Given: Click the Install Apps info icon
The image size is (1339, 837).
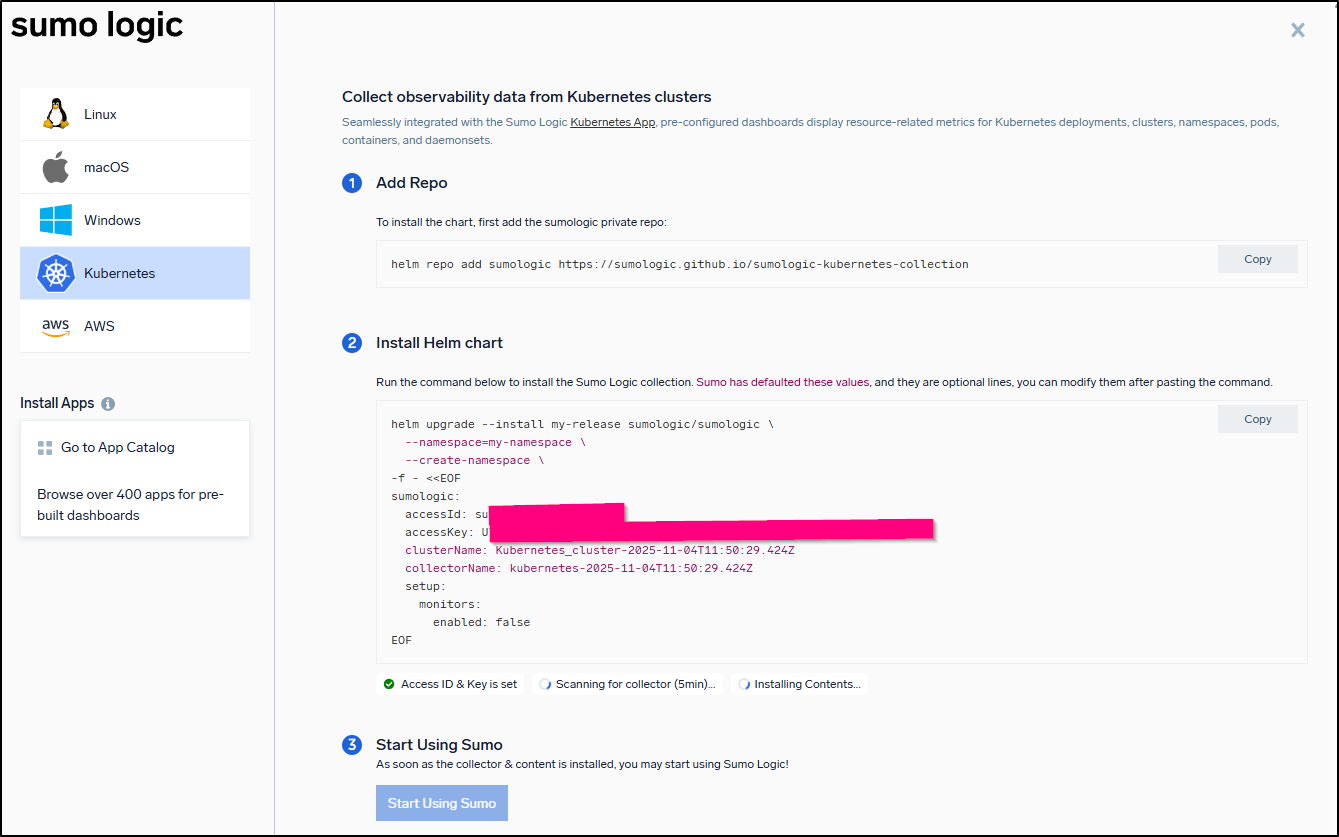Looking at the screenshot, I should 108,404.
